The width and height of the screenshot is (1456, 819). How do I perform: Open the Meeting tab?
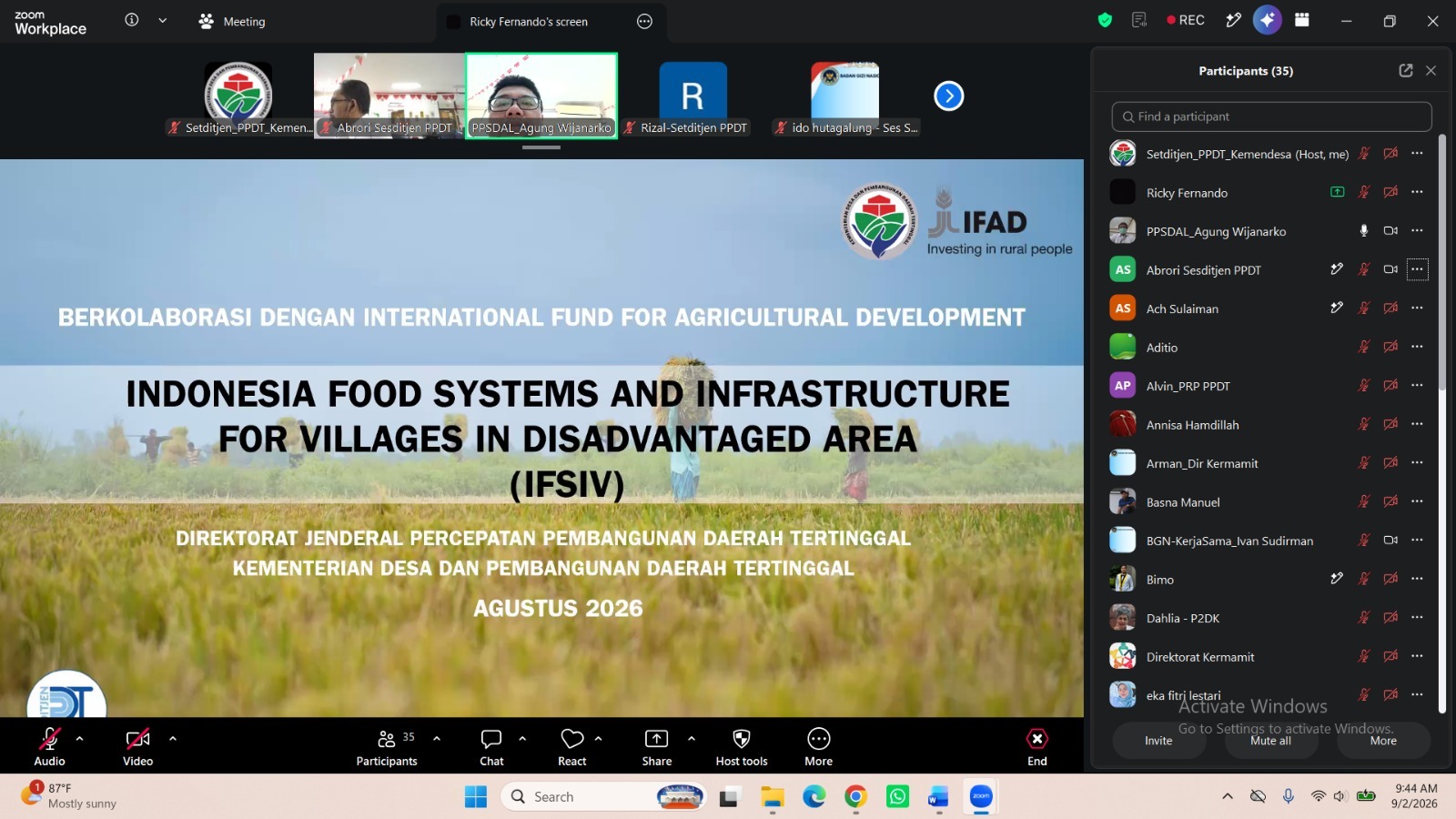click(x=232, y=21)
